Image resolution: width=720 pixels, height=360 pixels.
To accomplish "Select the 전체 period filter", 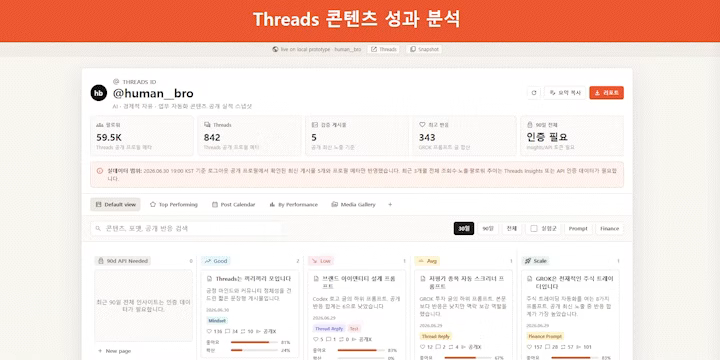I will [512, 228].
